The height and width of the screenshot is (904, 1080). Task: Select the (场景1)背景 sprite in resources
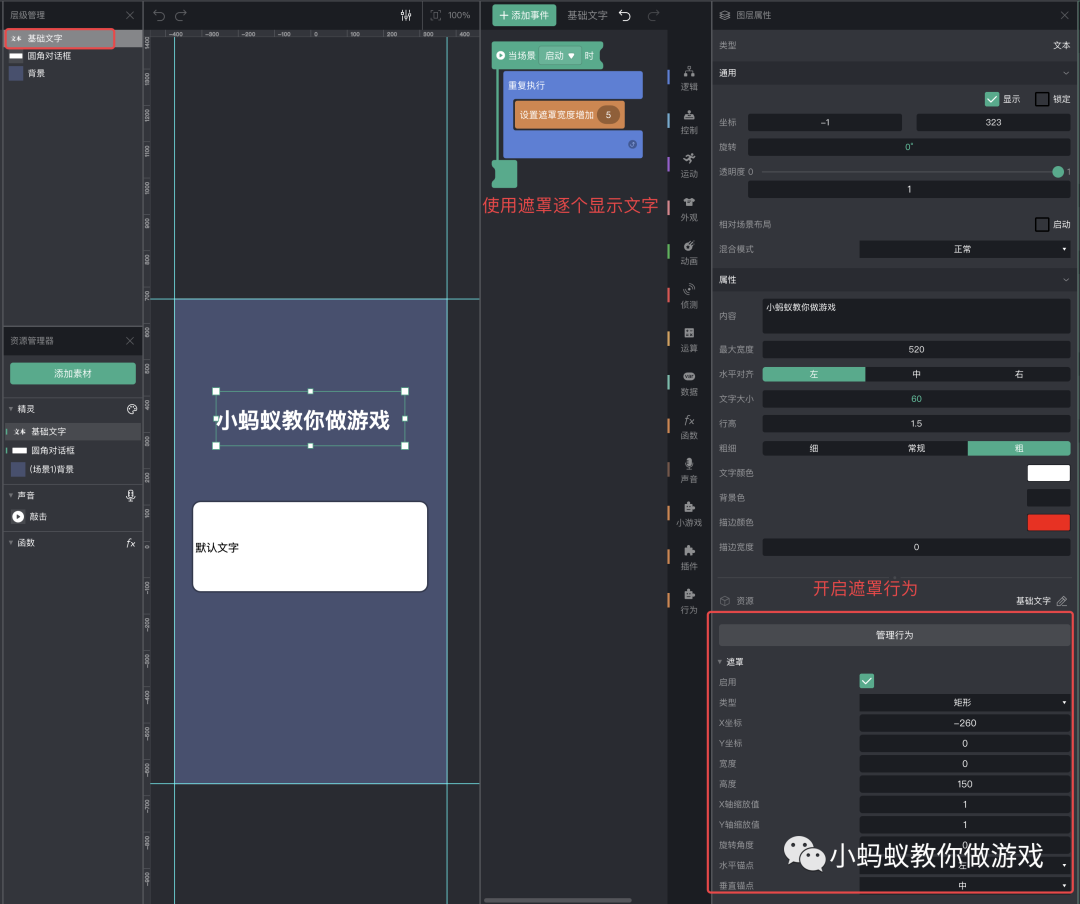click(x=72, y=469)
